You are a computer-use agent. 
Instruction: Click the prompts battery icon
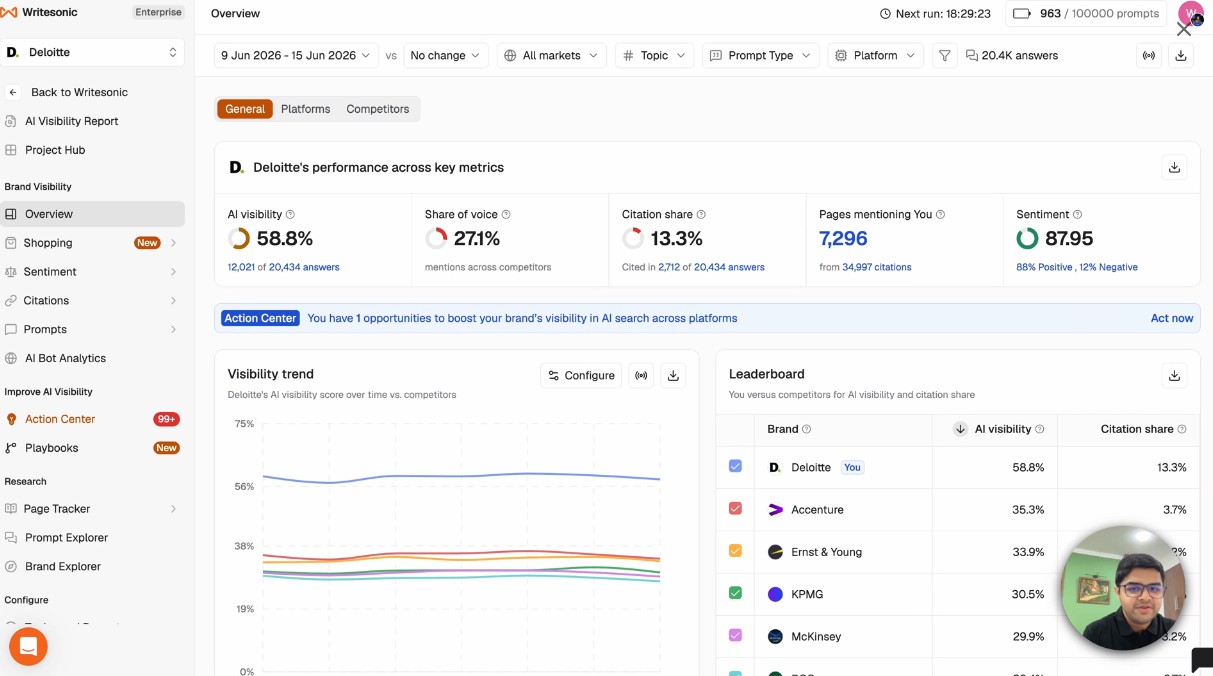click(1022, 14)
